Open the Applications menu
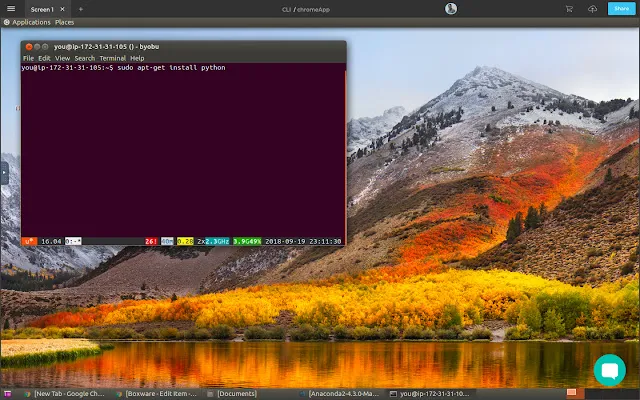The height and width of the screenshot is (400, 640). pyautogui.click(x=30, y=21)
